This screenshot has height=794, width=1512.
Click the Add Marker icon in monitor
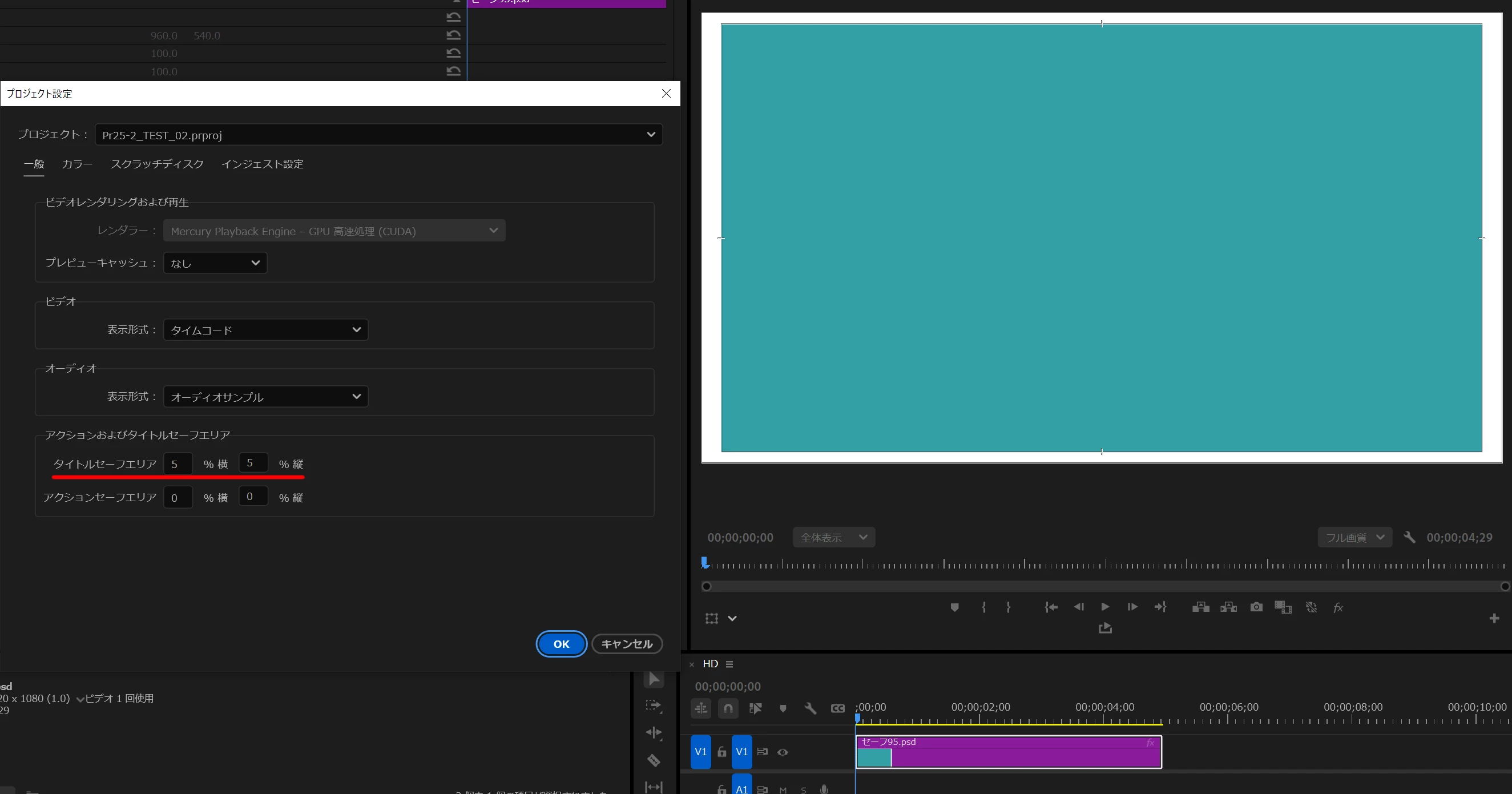(x=954, y=607)
